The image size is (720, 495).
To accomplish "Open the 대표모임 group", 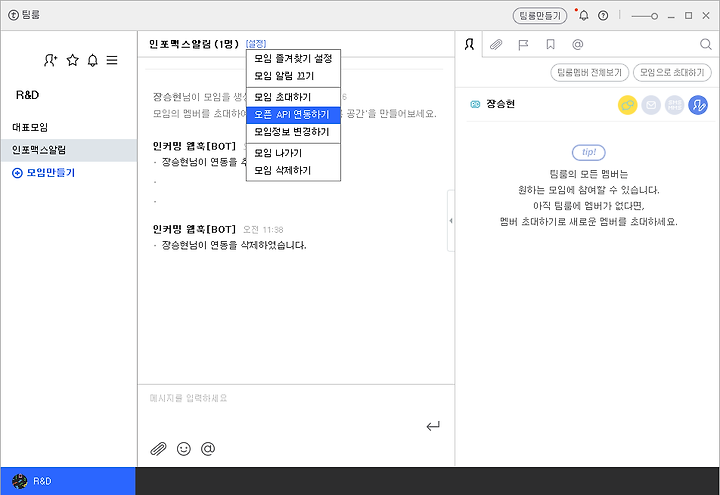I will pyautogui.click(x=69, y=127).
